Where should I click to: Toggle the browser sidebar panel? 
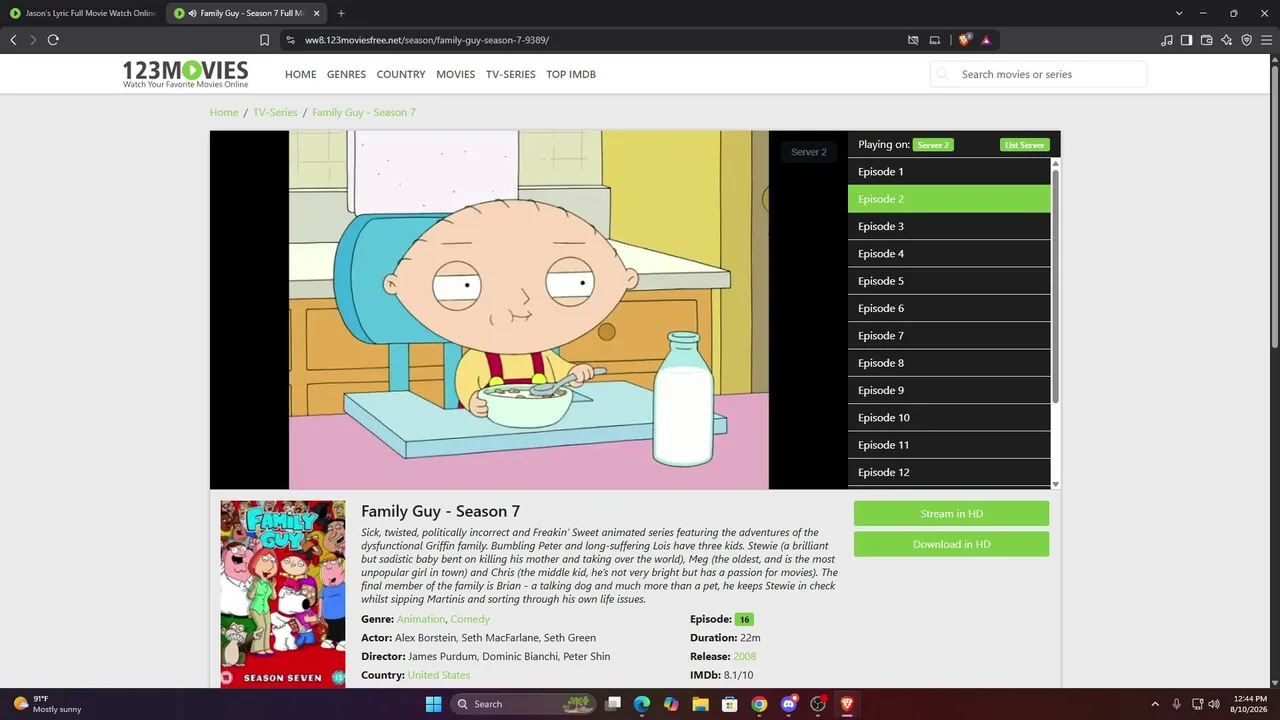(x=1186, y=40)
